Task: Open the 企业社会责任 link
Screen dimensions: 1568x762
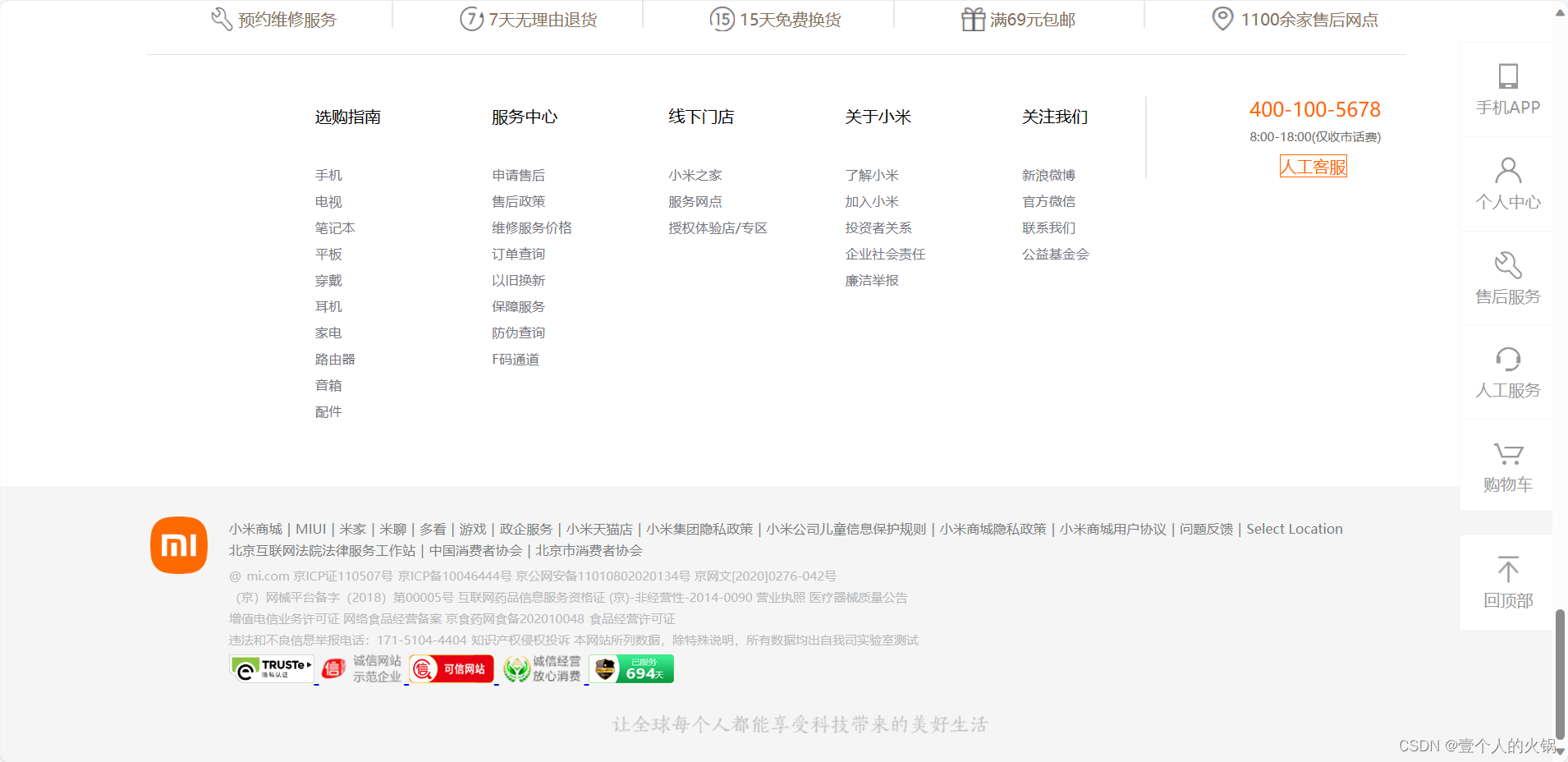Action: pos(885,254)
